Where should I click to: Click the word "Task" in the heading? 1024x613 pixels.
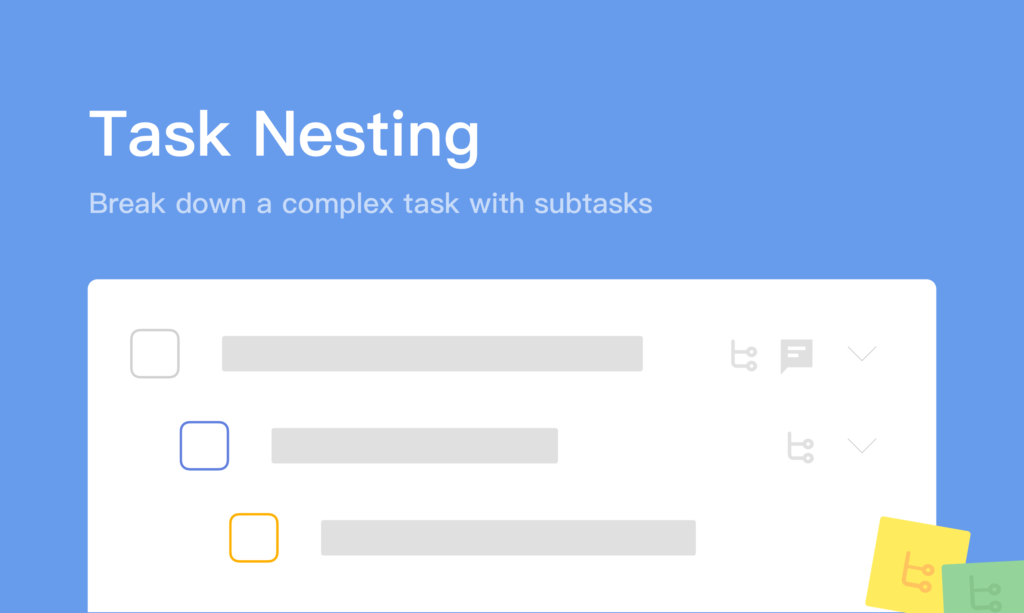tap(160, 134)
